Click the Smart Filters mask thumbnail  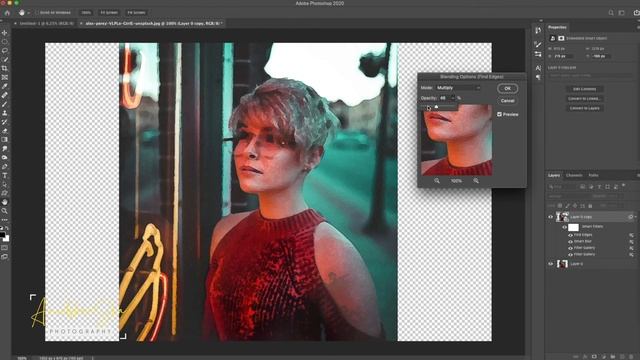point(573,227)
